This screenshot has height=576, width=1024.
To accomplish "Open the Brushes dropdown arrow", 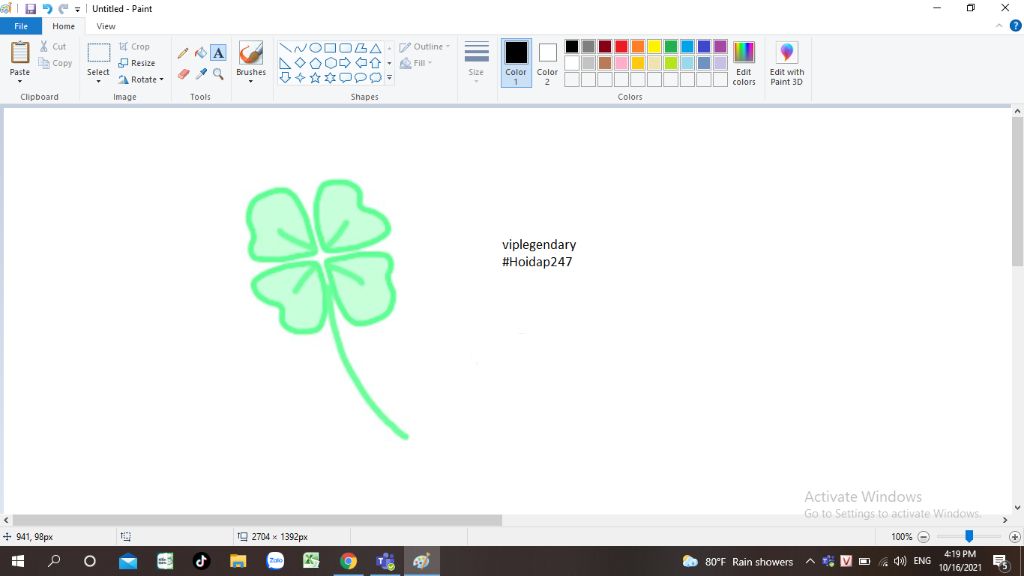I will (x=251, y=82).
